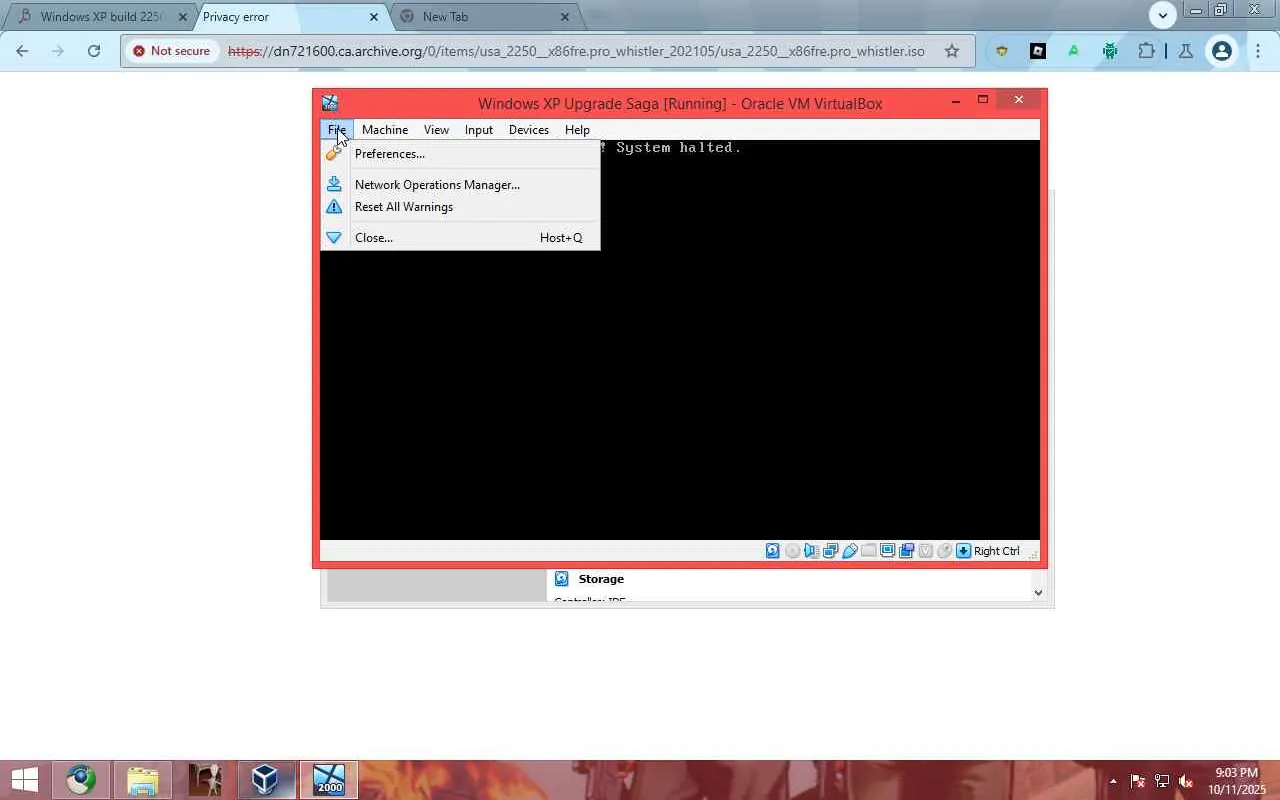Screen dimensions: 1280x800
Task: Click the Storage section icon in VirtualBox Manager
Action: click(x=562, y=579)
